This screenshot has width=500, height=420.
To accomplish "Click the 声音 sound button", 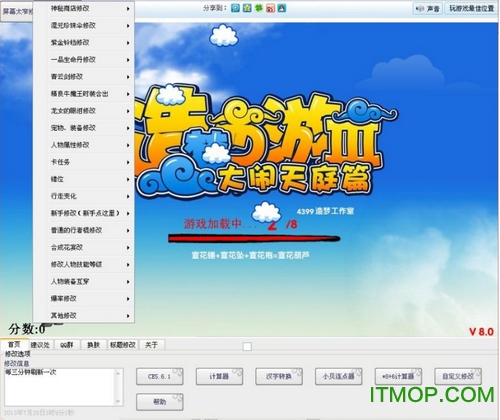I will click(428, 9).
